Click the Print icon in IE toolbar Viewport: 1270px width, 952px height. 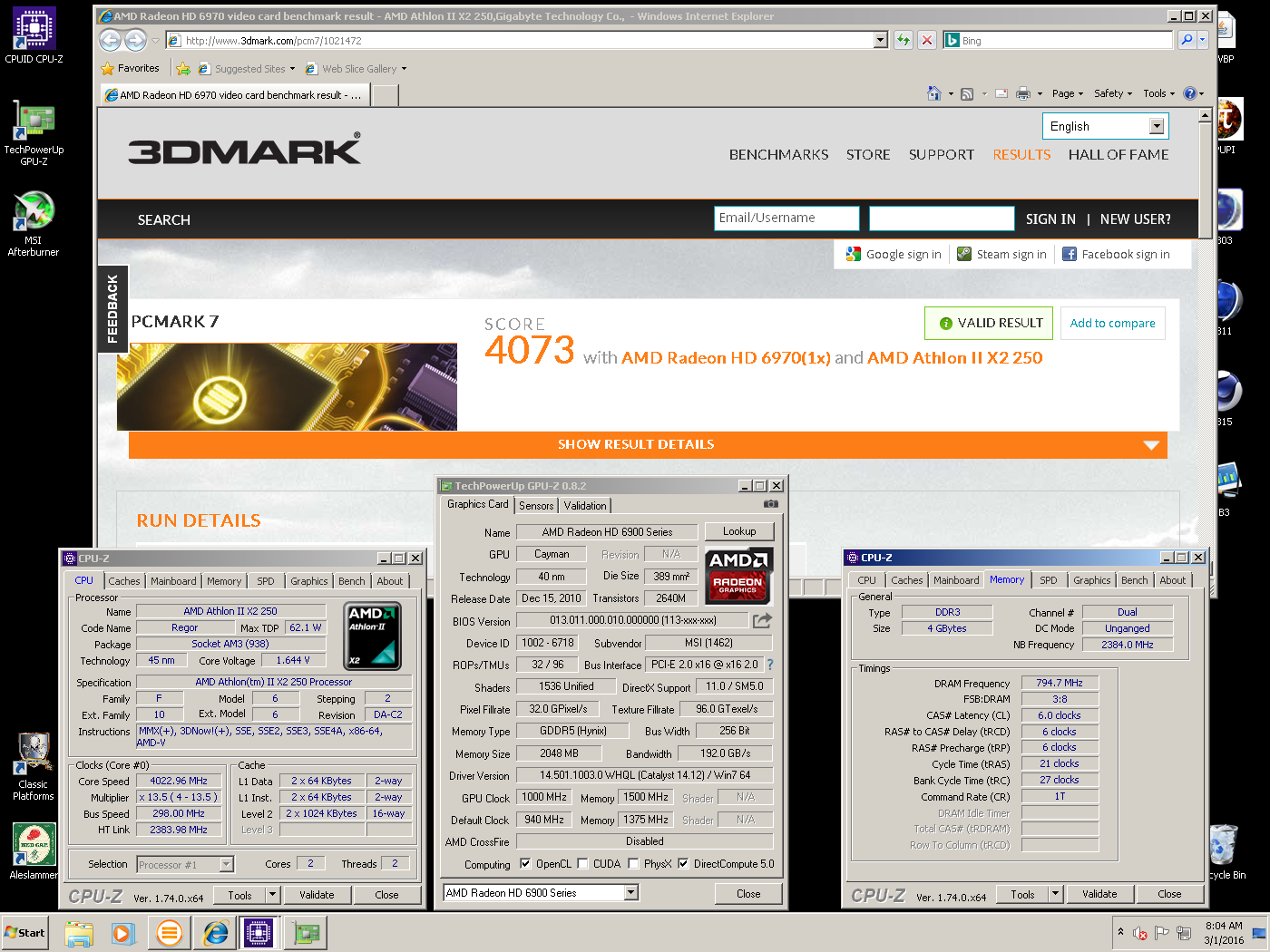(1023, 93)
